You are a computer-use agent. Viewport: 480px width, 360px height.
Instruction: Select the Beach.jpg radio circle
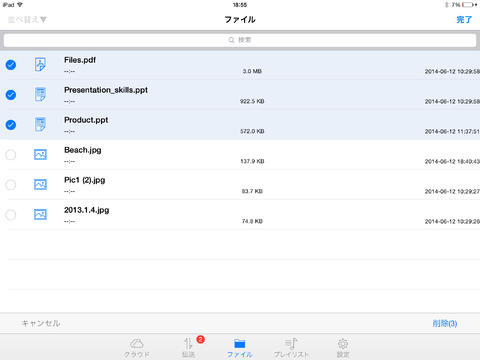(11, 155)
